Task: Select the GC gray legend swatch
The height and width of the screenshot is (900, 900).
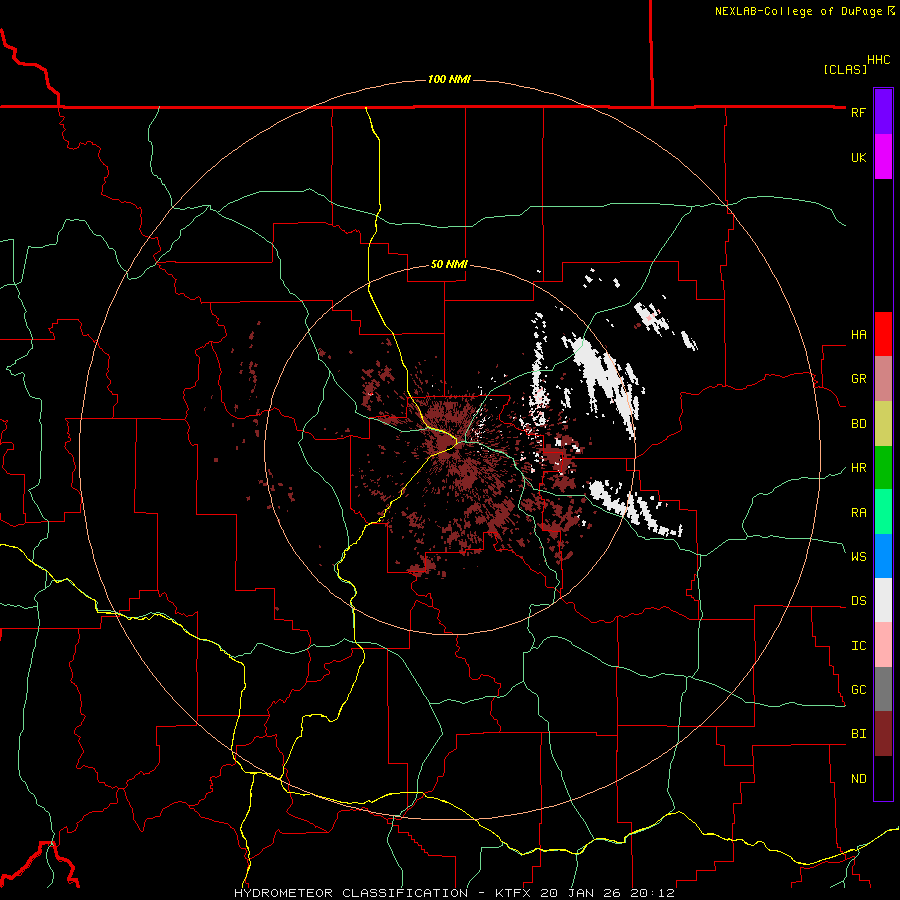Action: pyautogui.click(x=883, y=689)
